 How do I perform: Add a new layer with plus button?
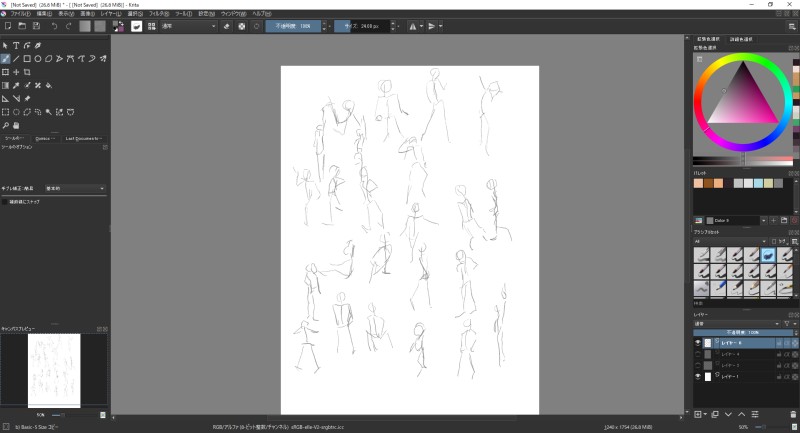[x=697, y=414]
